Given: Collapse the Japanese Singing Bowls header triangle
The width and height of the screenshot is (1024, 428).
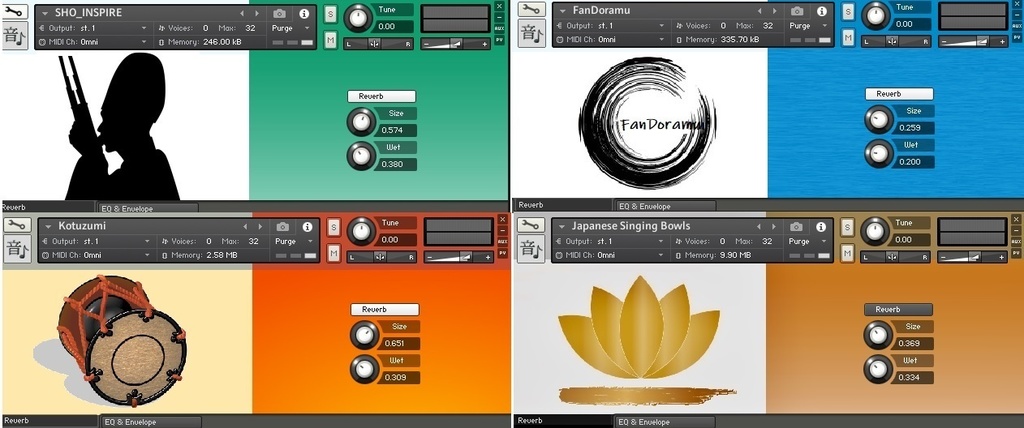Looking at the screenshot, I should pos(562,227).
